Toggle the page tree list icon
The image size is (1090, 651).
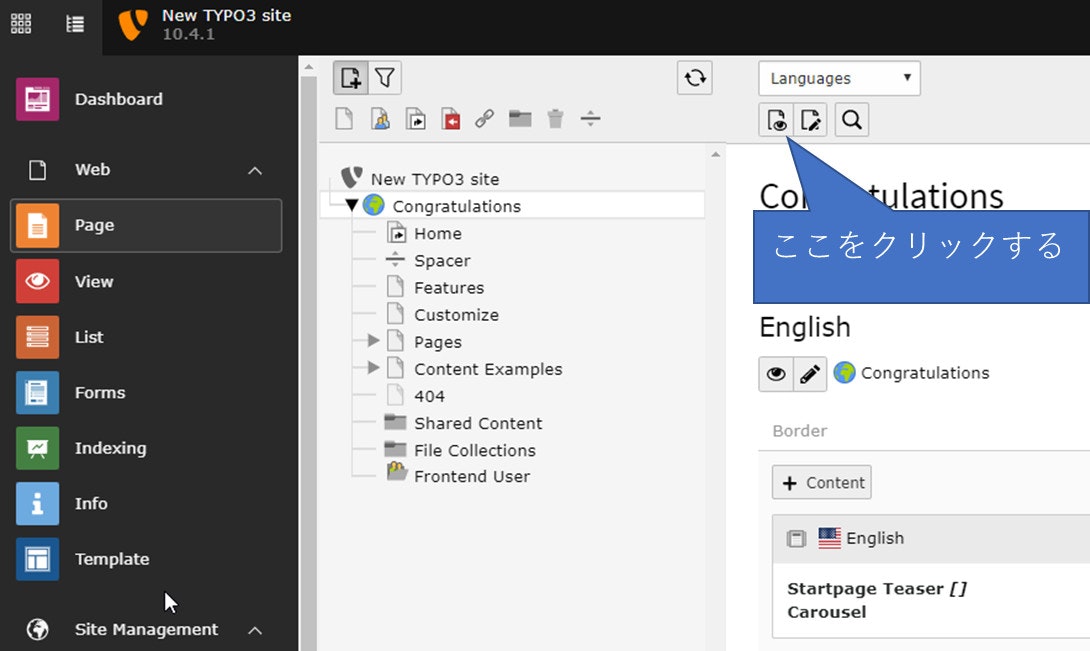[x=75, y=24]
